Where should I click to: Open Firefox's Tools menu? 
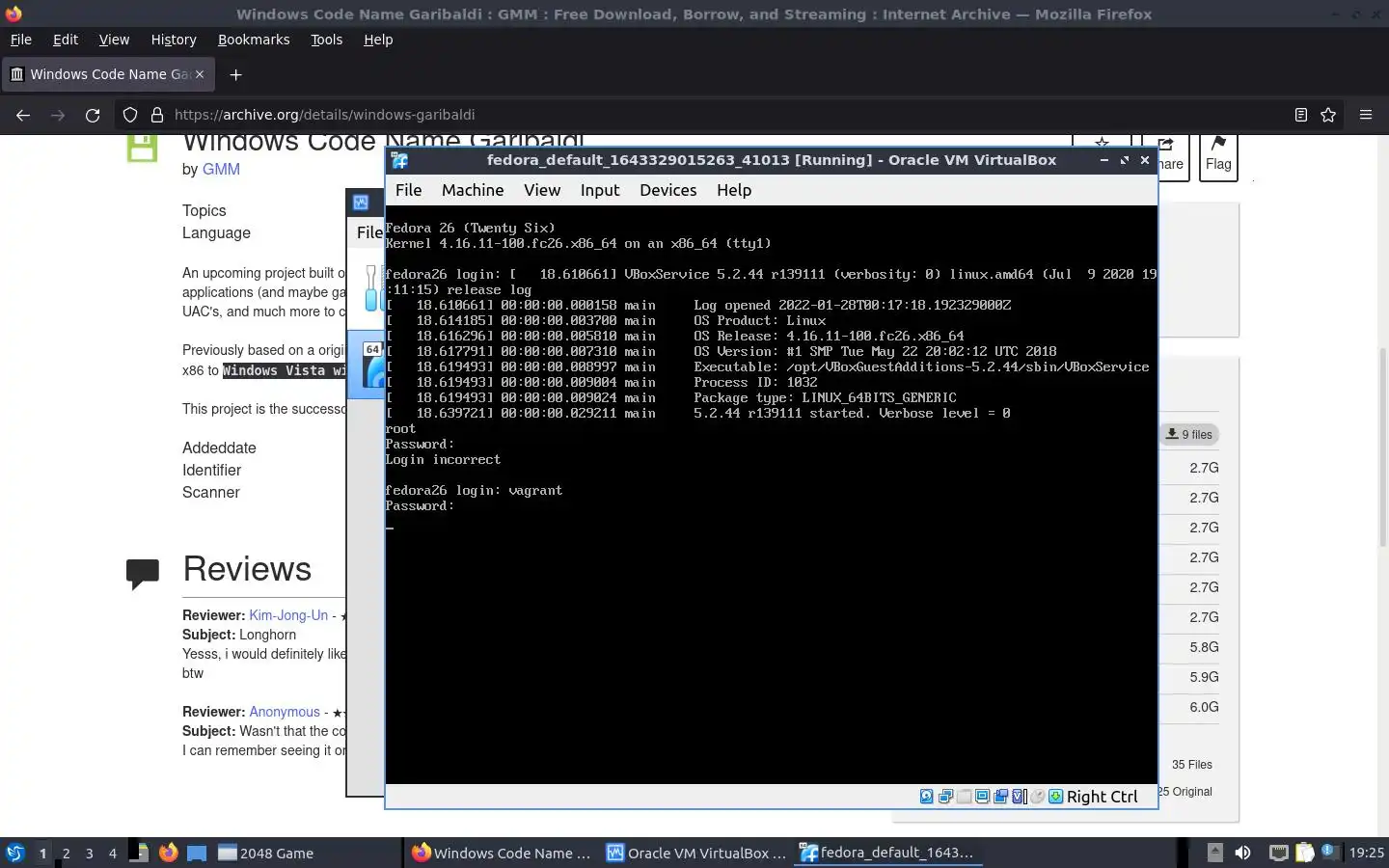(327, 40)
